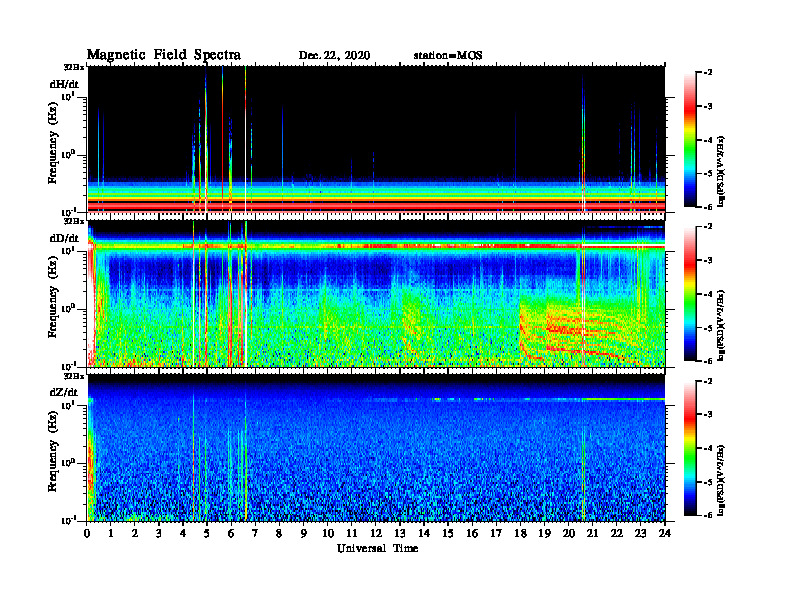
Task: Click hour "20" on the time axis
Action: pos(569,534)
